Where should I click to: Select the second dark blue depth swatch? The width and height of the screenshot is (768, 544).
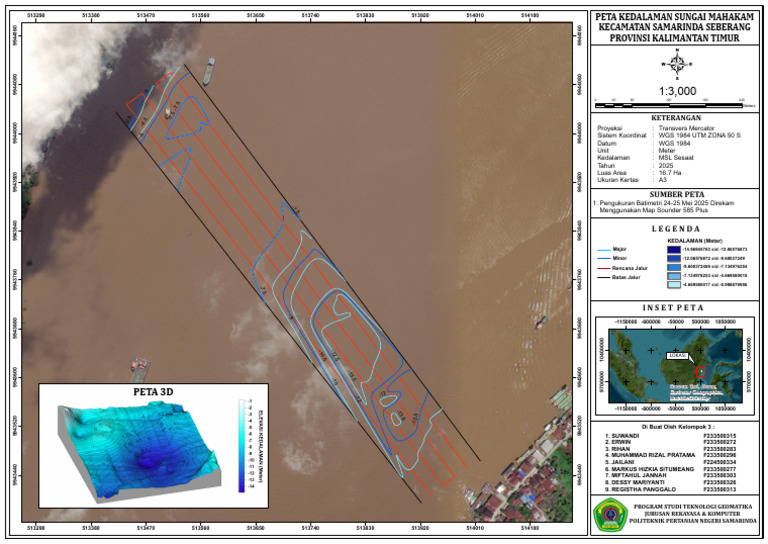pyautogui.click(x=673, y=258)
